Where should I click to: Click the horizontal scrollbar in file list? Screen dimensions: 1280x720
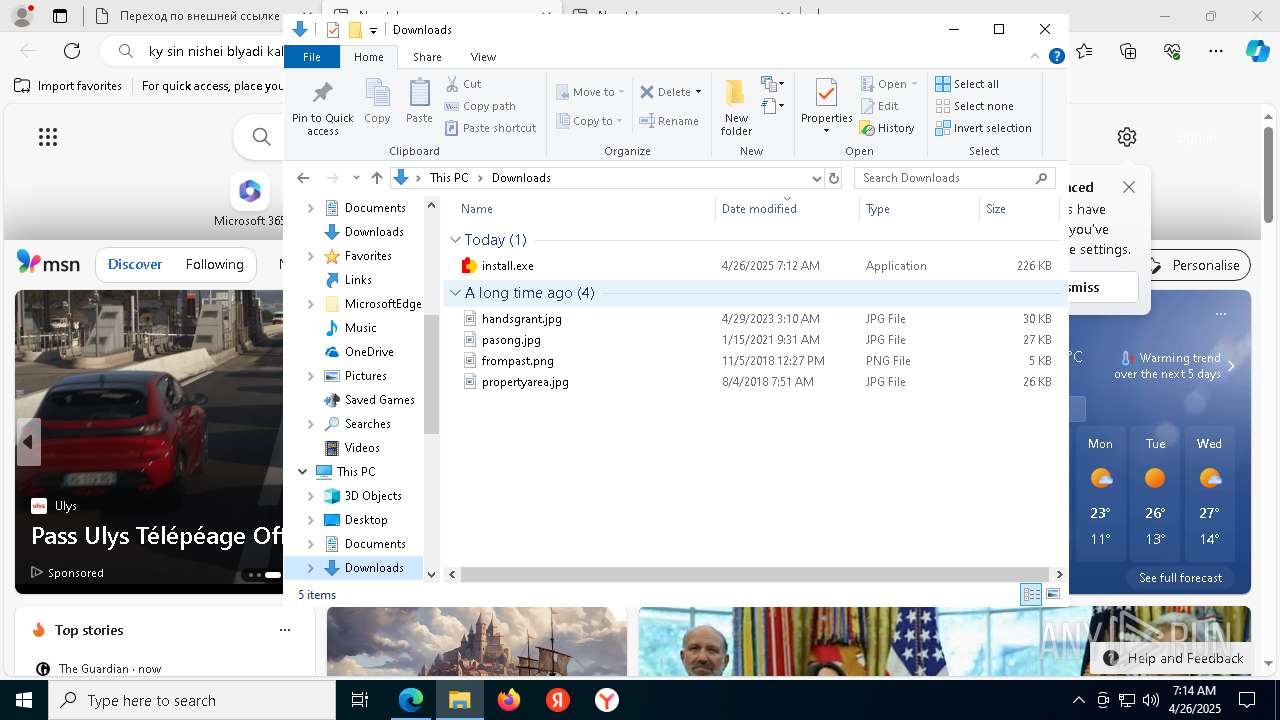pyautogui.click(x=754, y=575)
